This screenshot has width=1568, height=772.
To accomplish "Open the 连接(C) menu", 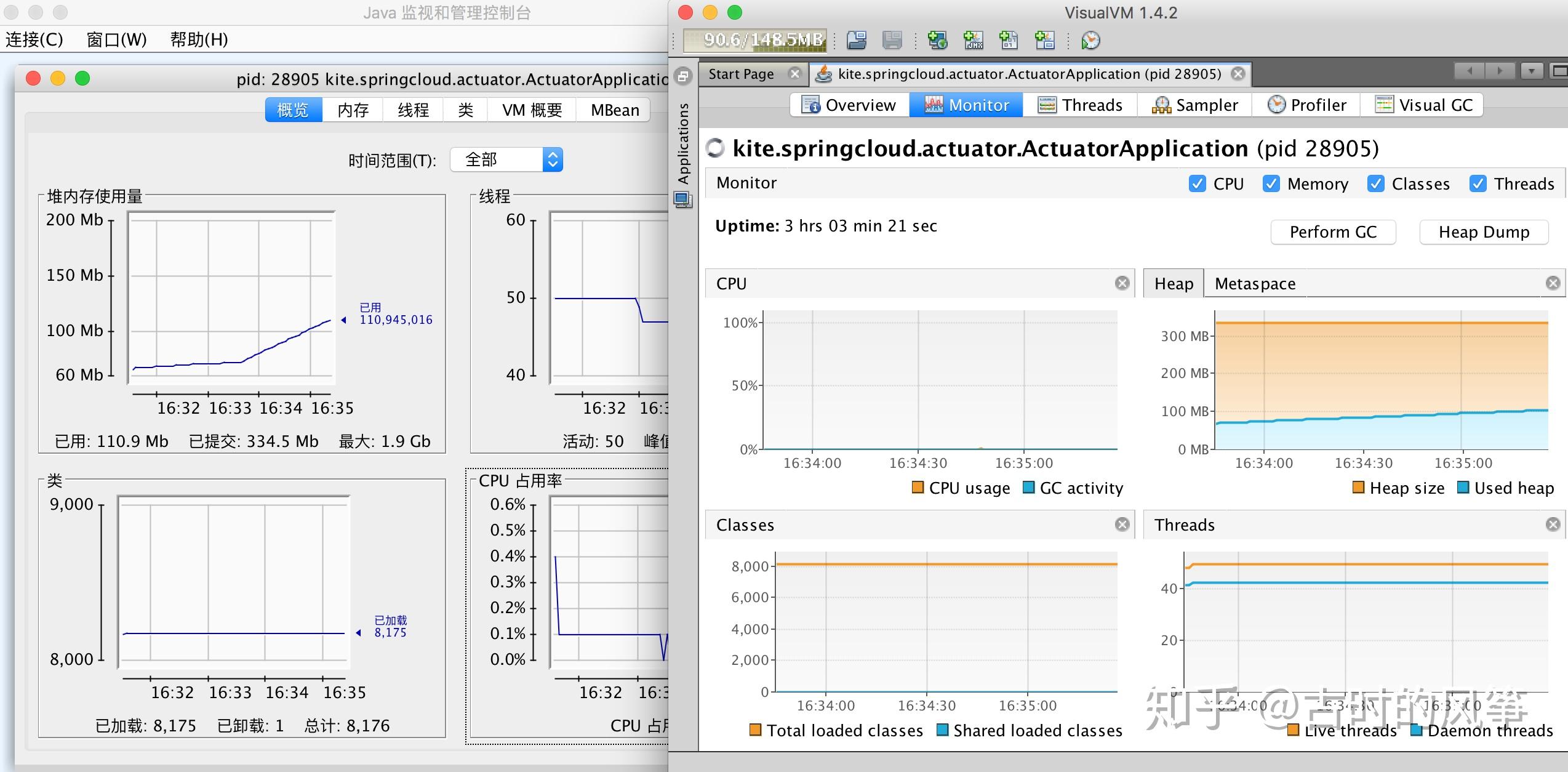I will point(34,39).
